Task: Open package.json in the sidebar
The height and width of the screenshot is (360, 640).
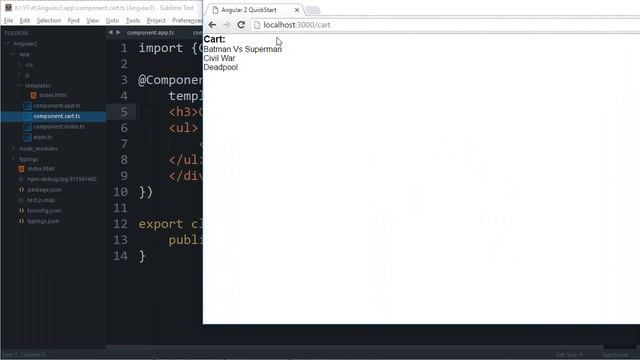Action: click(44, 190)
